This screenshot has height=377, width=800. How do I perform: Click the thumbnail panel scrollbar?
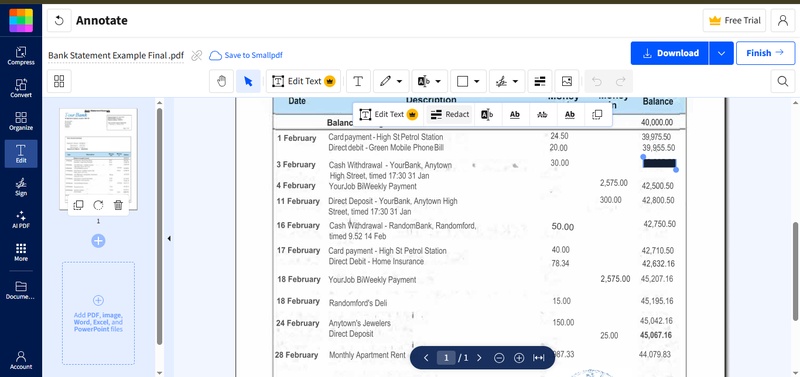pyautogui.click(x=159, y=227)
